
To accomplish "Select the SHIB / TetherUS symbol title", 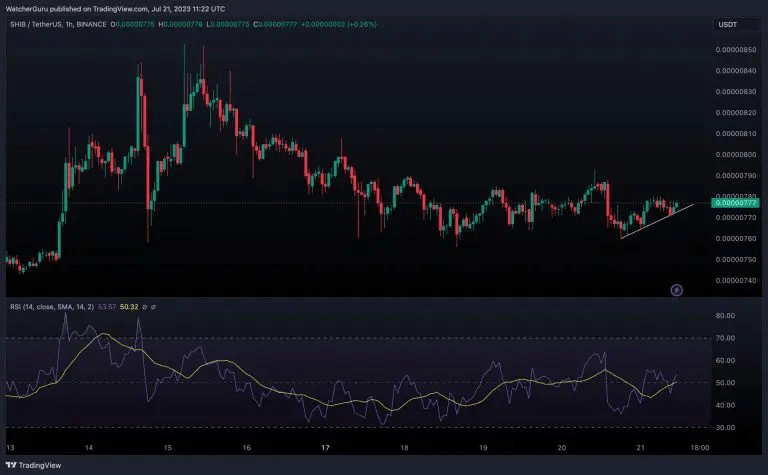I will pyautogui.click(x=36, y=24).
